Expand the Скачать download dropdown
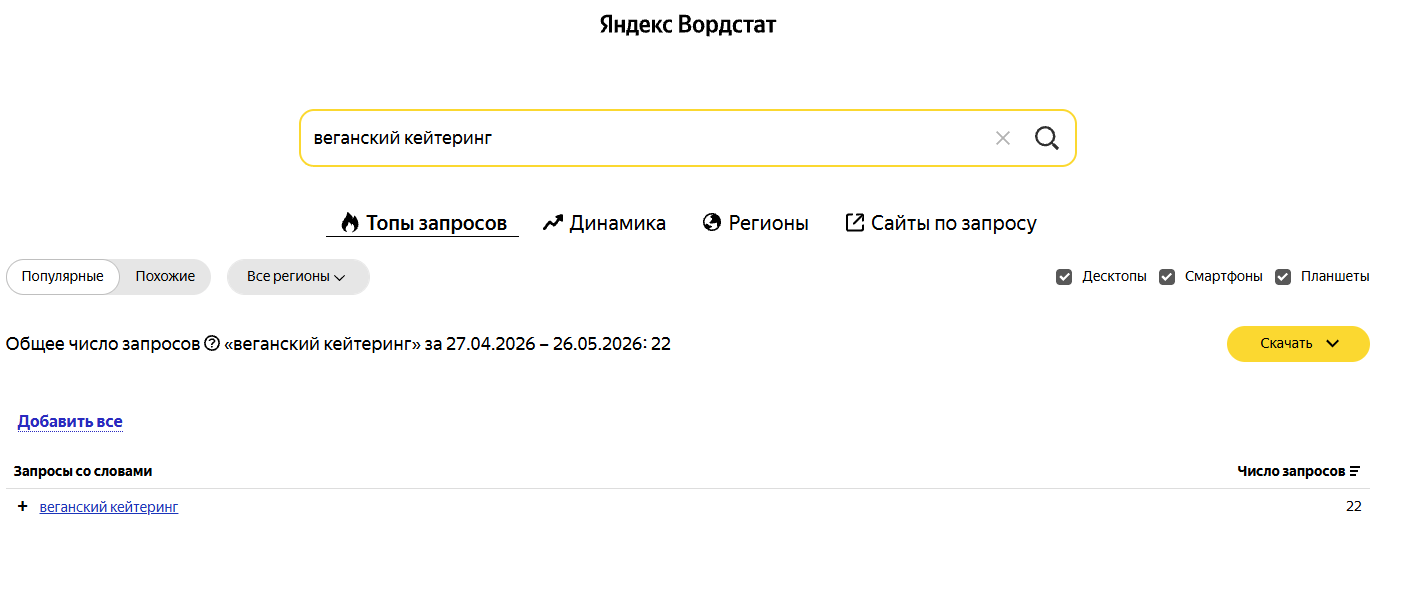Screen dimensions: 1425x609 [1298, 344]
